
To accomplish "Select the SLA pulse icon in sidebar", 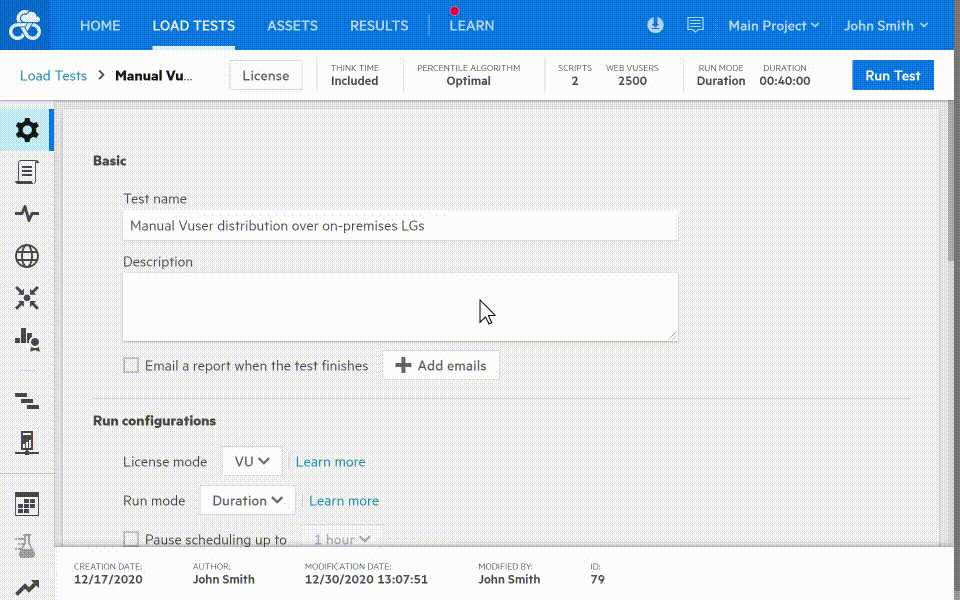I will 26,213.
